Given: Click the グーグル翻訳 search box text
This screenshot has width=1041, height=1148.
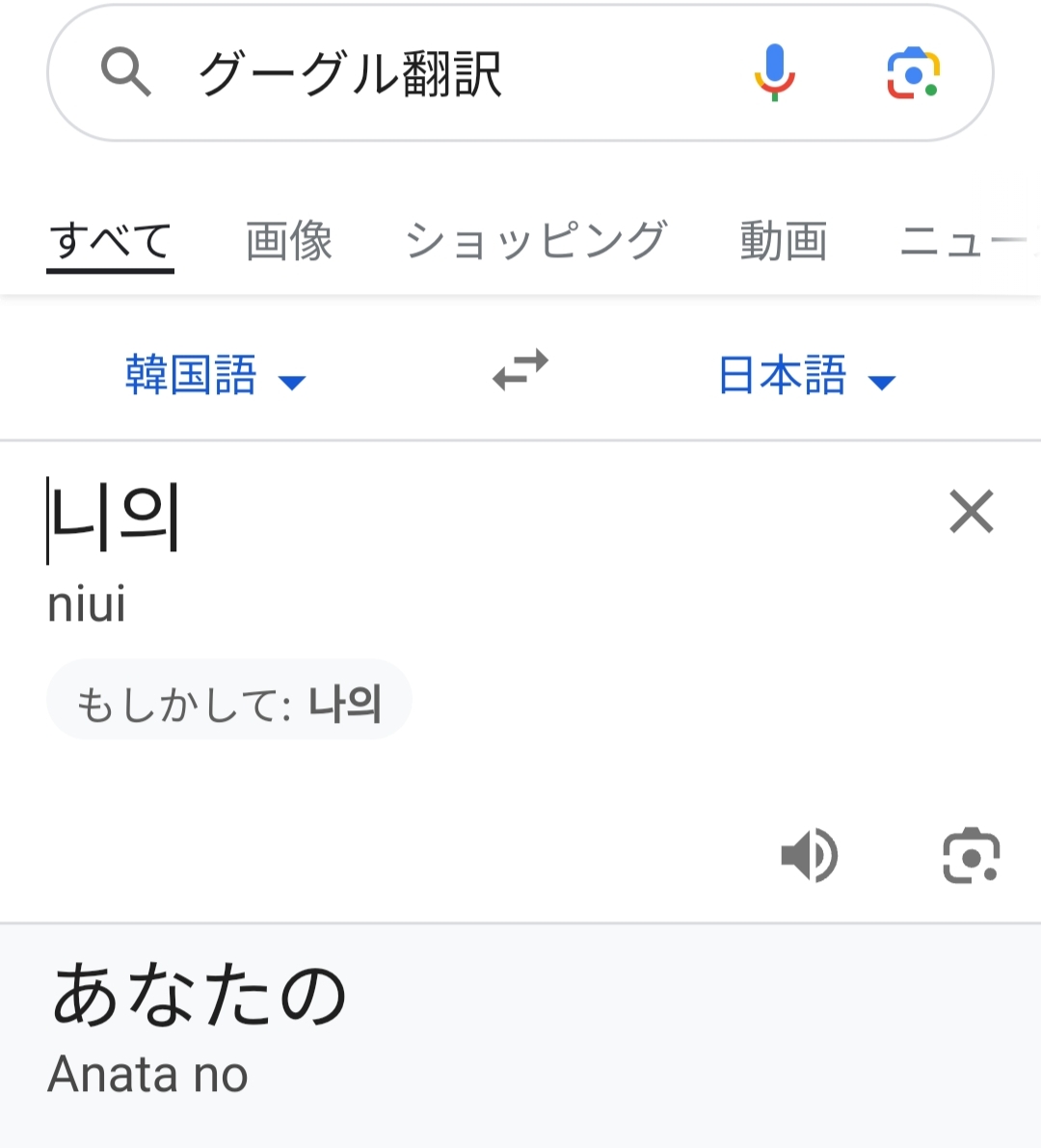Looking at the screenshot, I should (350, 73).
